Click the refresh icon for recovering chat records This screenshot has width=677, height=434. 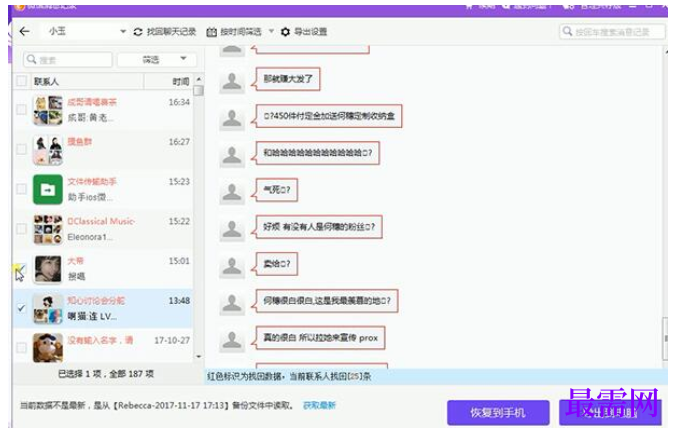(138, 32)
